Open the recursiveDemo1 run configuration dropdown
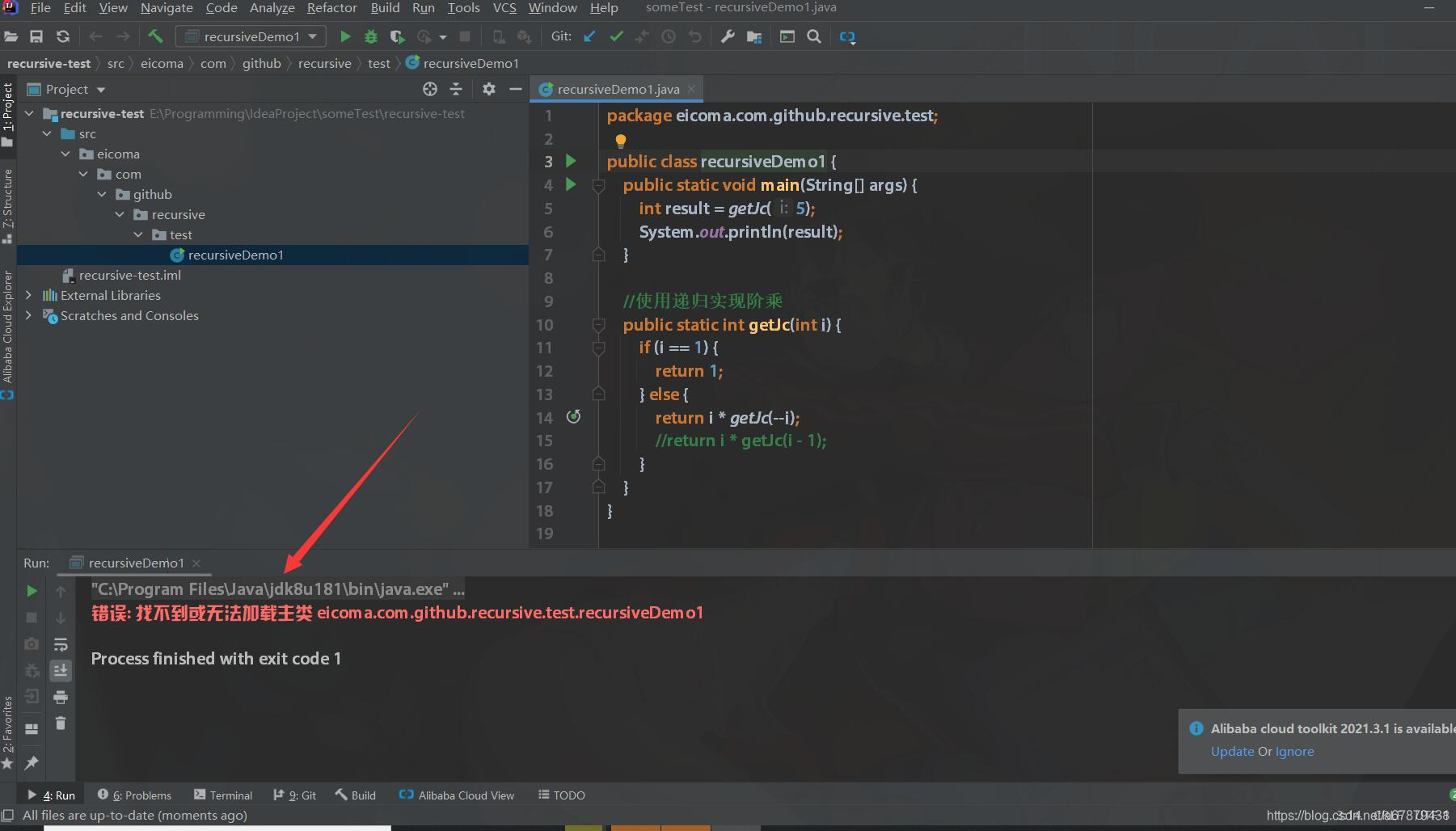Image resolution: width=1456 pixels, height=831 pixels. pyautogui.click(x=251, y=36)
